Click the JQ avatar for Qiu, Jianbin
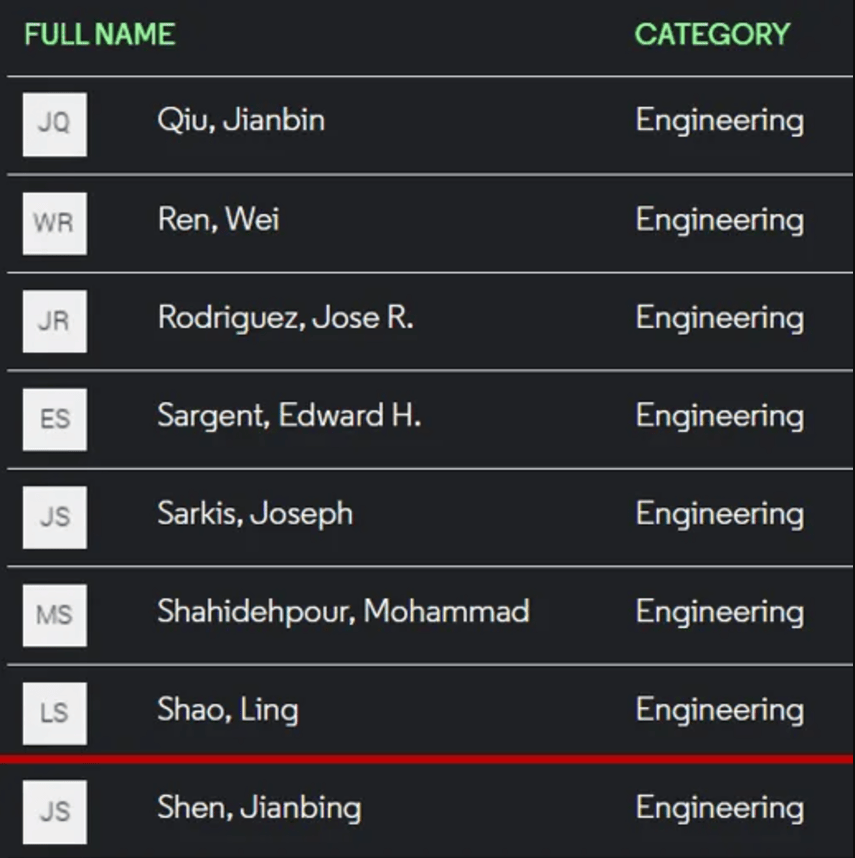This screenshot has width=855, height=858. coord(54,124)
